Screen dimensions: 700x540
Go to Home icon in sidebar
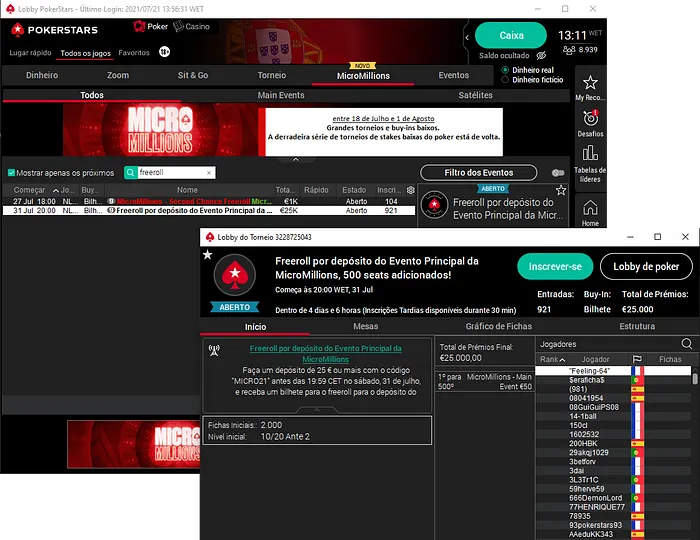590,208
